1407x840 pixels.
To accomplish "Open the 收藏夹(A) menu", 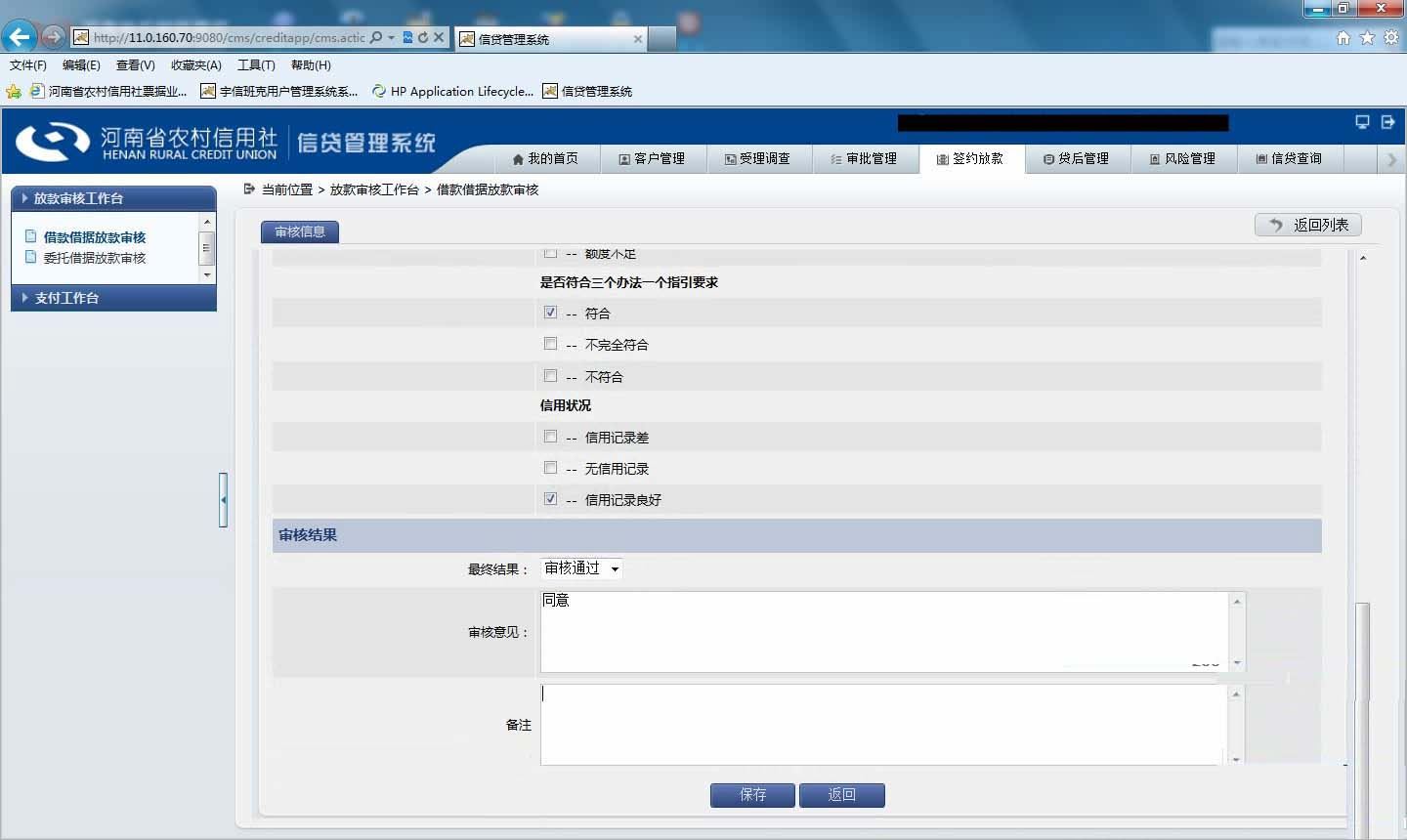I will coord(196,65).
